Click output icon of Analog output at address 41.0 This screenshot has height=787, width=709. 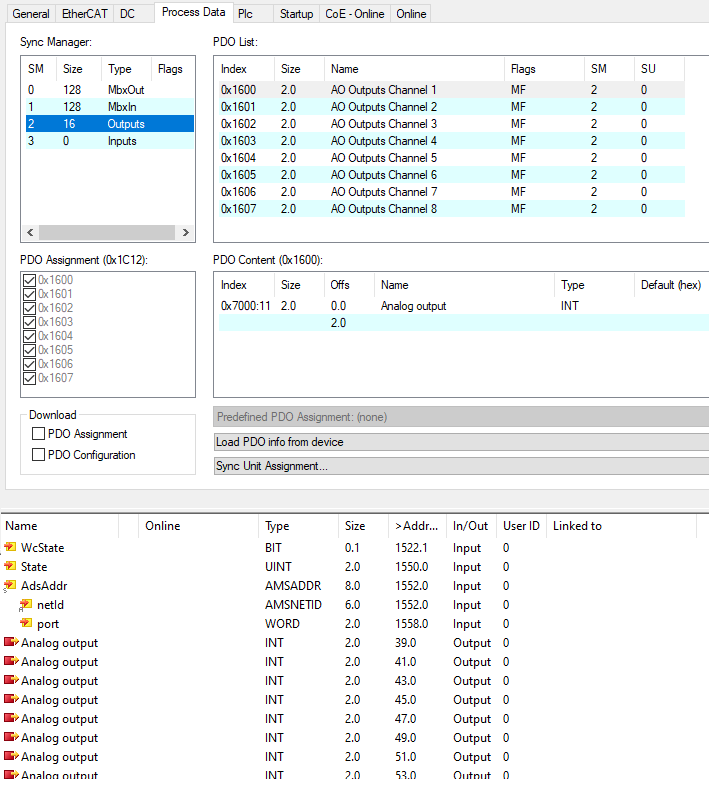point(11,661)
